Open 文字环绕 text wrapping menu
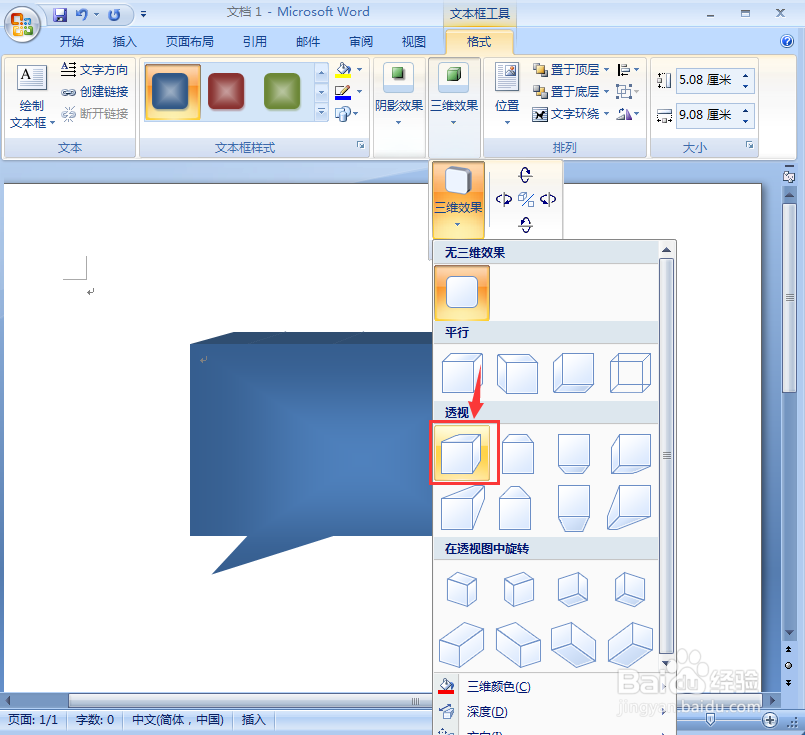The width and height of the screenshot is (805, 735). click(x=571, y=114)
